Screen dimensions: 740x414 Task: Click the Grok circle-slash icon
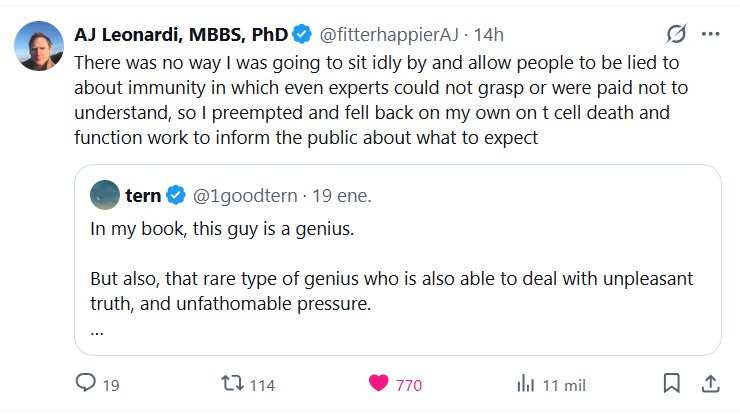click(676, 35)
